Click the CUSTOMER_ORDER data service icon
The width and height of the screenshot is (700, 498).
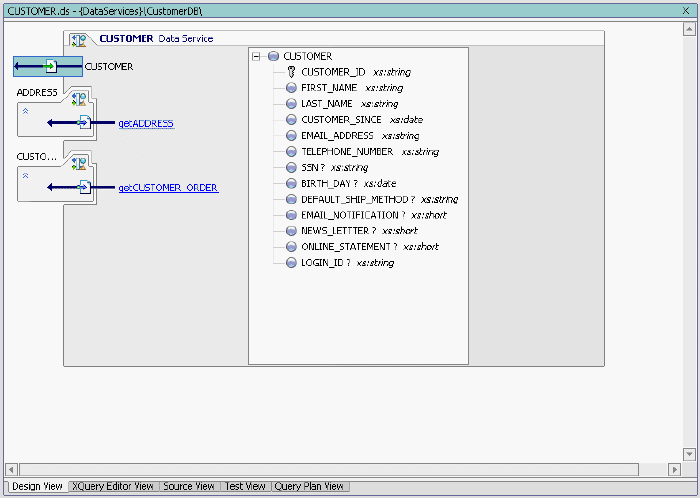coord(79,163)
